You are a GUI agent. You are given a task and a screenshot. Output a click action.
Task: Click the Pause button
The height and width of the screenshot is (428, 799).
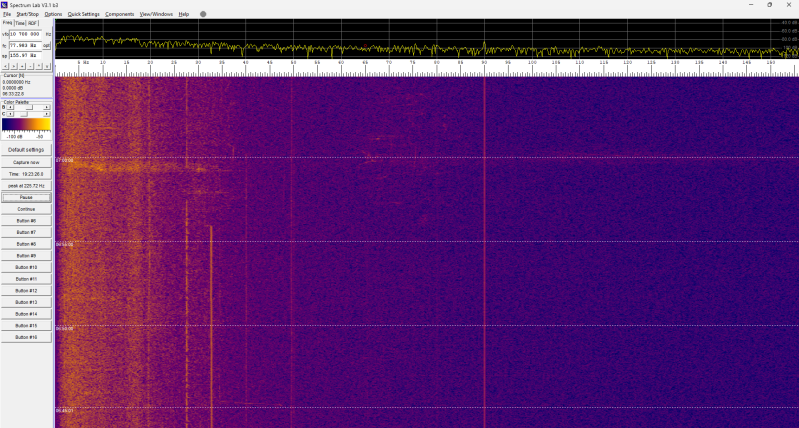[26, 197]
